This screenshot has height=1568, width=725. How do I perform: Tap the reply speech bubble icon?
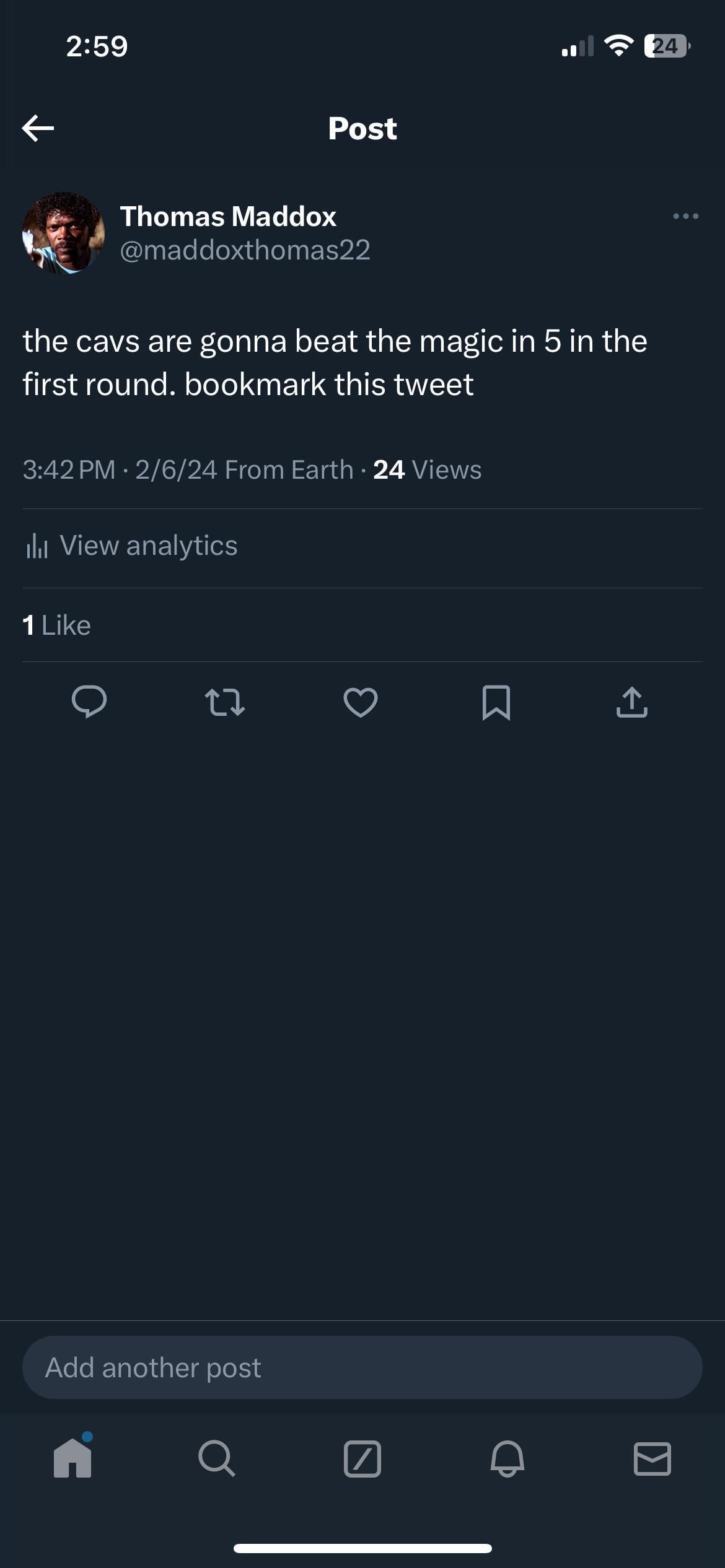click(89, 702)
